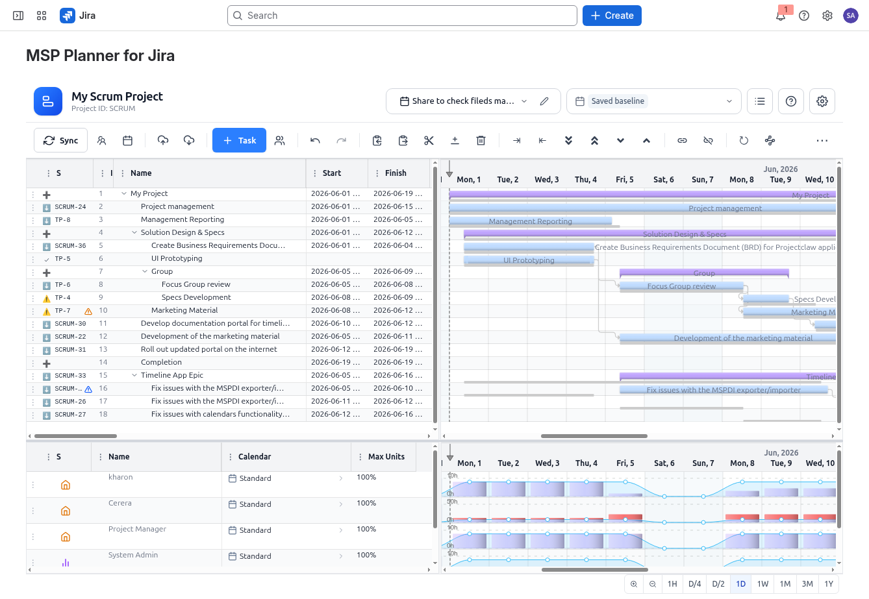Screen dimensions: 869x599
Task: Open kharon's Standard calendar selector
Action: 286,478
